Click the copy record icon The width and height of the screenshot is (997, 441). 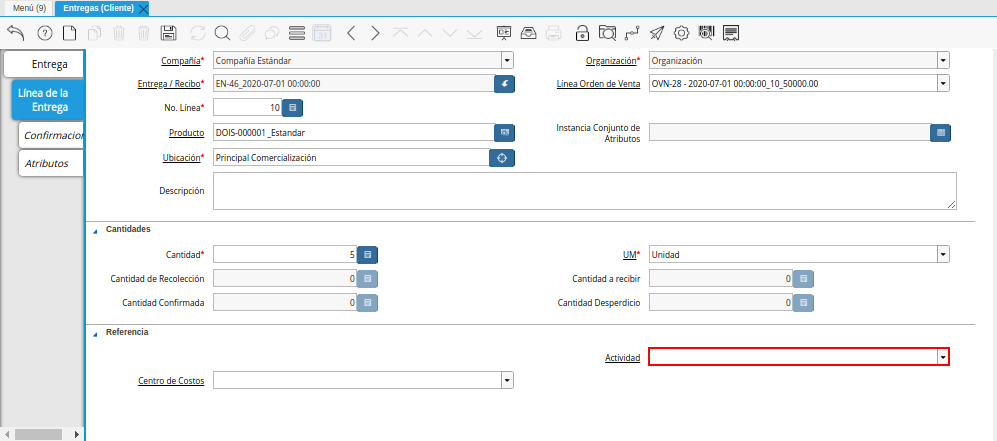point(94,33)
